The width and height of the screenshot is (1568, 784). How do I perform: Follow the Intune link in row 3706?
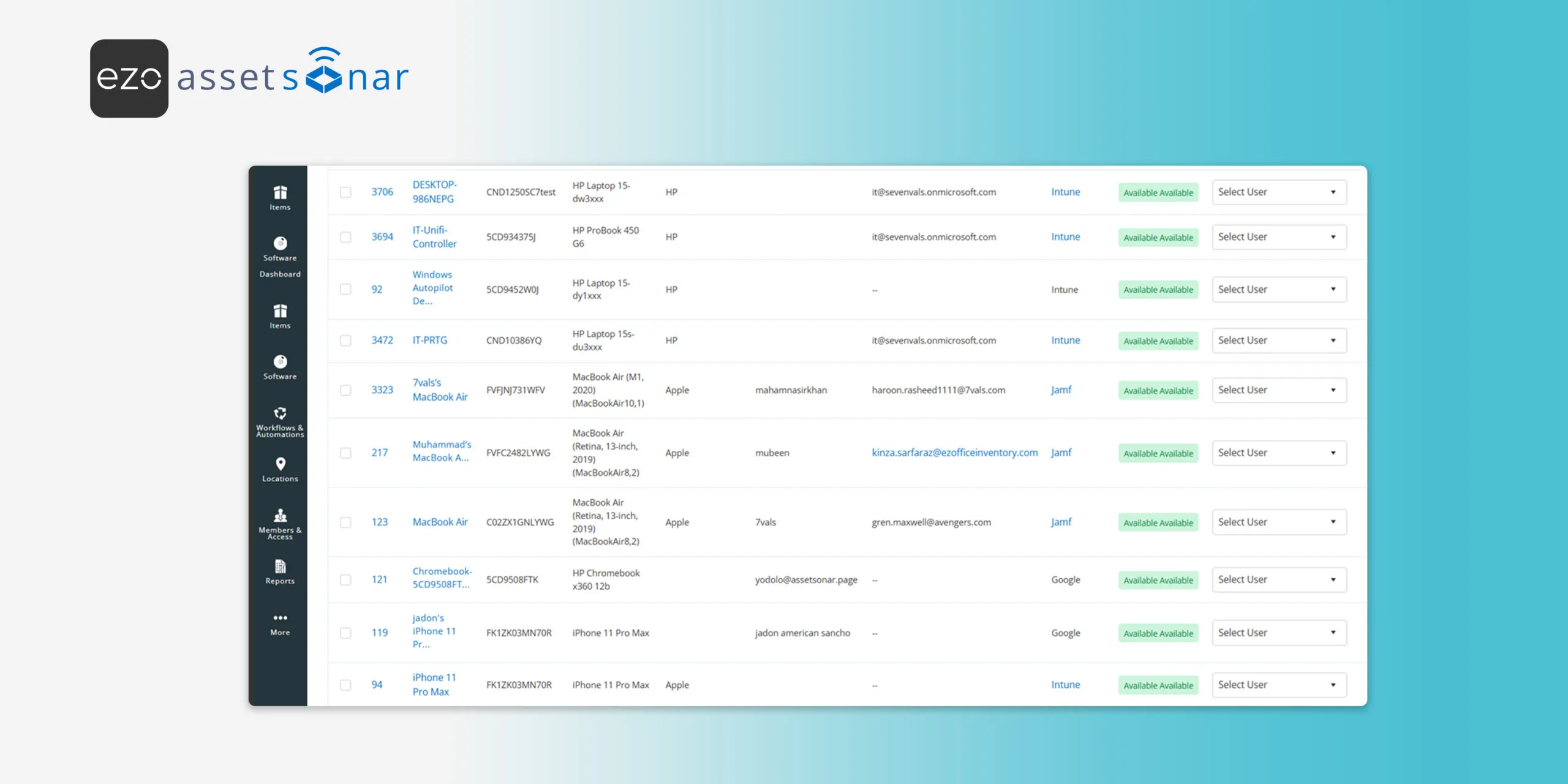point(1066,192)
